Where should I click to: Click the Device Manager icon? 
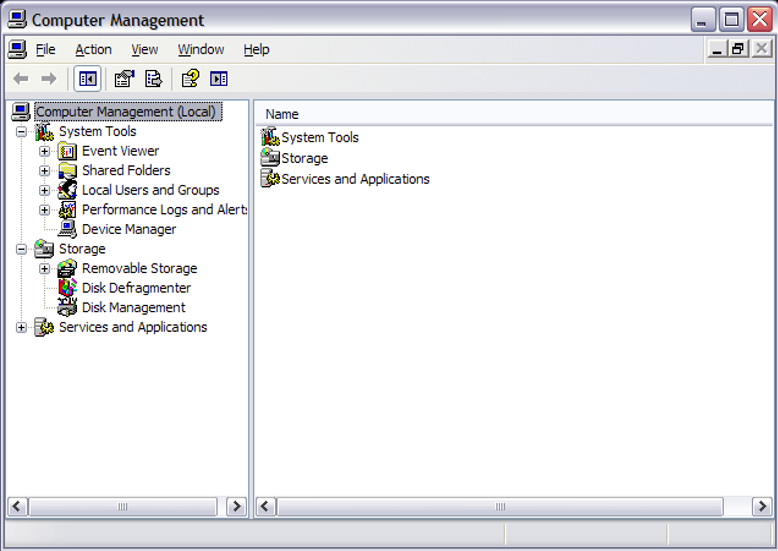point(67,229)
